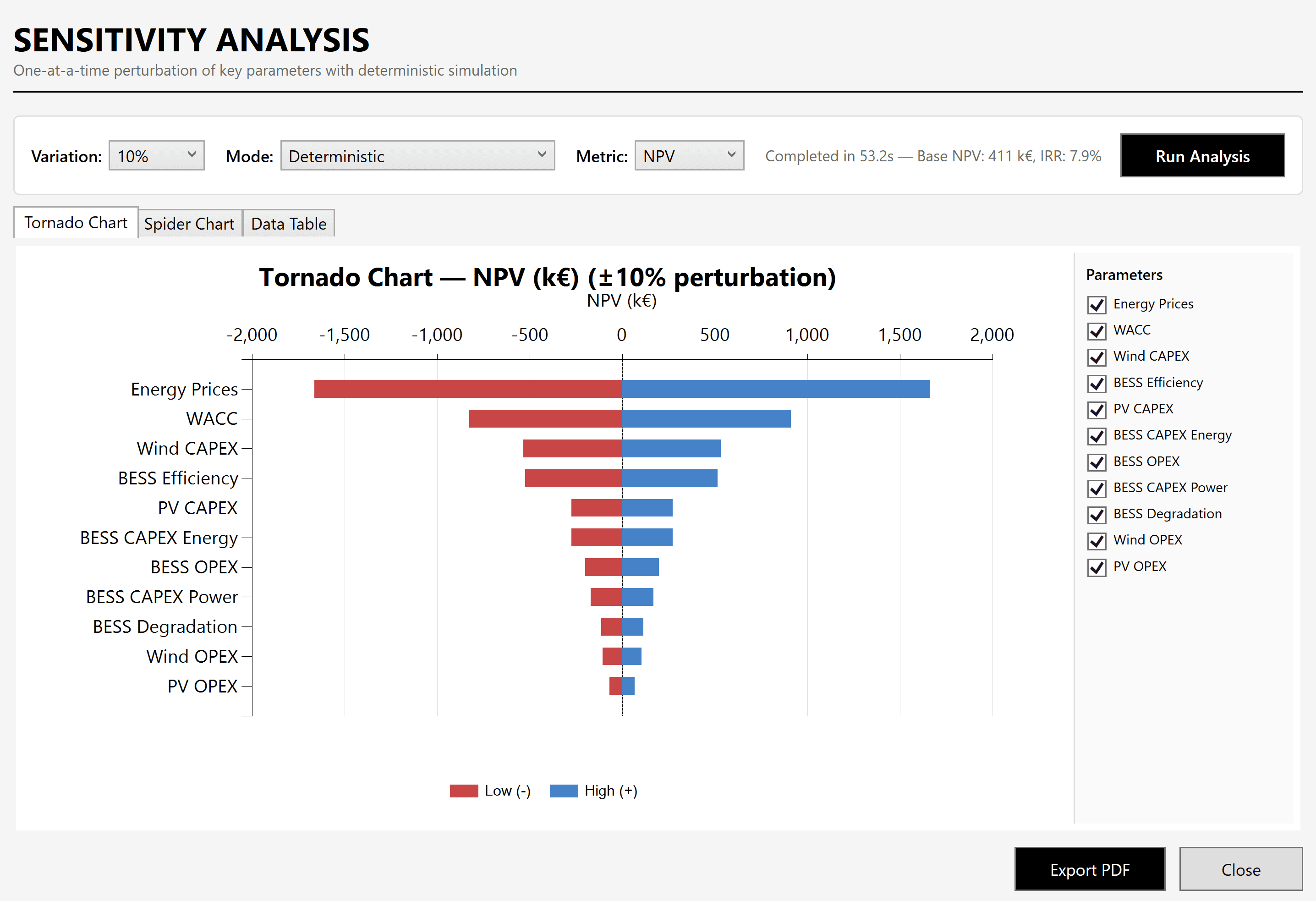The height and width of the screenshot is (901, 1316).
Task: Uncheck the WACC parameter
Action: 1097,331
